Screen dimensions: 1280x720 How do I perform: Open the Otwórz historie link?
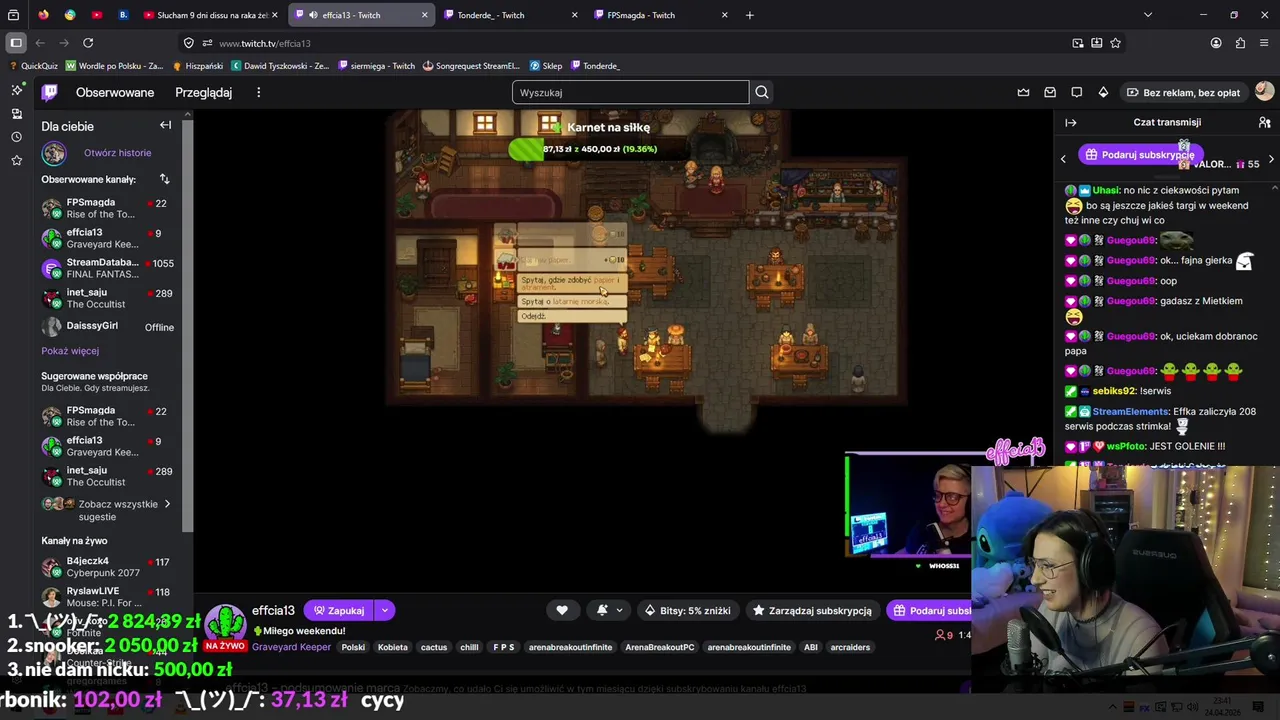pyautogui.click(x=117, y=153)
